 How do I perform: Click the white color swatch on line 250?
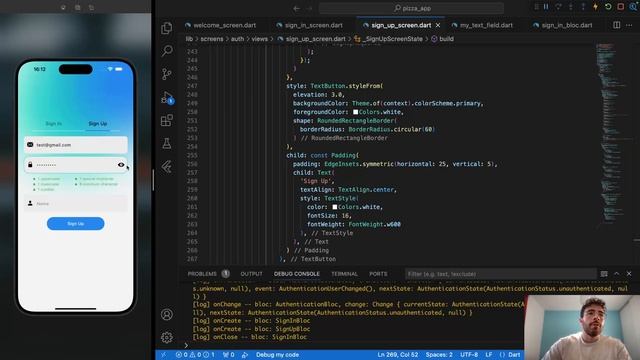click(356, 112)
